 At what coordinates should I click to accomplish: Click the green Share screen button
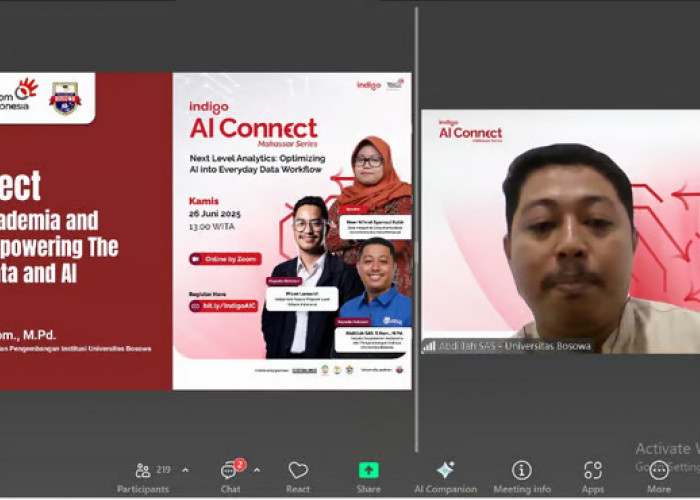pyautogui.click(x=369, y=470)
